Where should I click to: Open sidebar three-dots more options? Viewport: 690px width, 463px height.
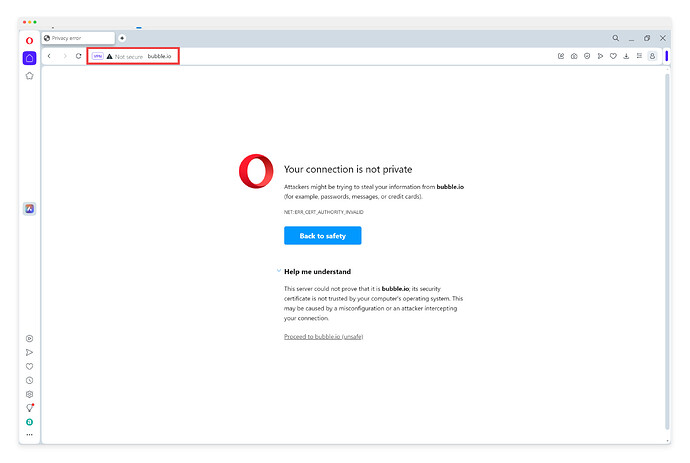pos(29,435)
